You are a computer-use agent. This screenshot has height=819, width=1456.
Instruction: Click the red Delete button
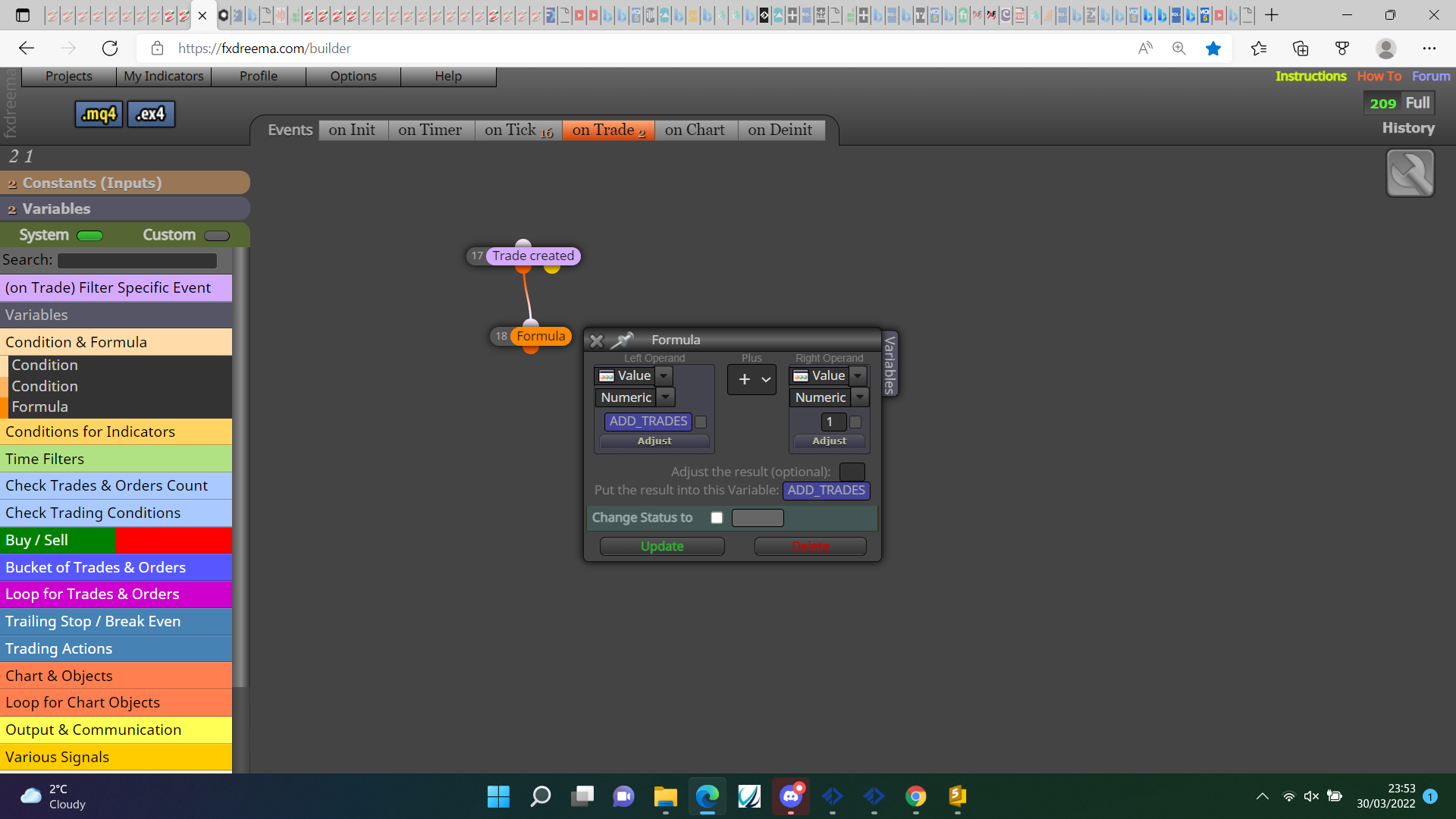(x=811, y=546)
